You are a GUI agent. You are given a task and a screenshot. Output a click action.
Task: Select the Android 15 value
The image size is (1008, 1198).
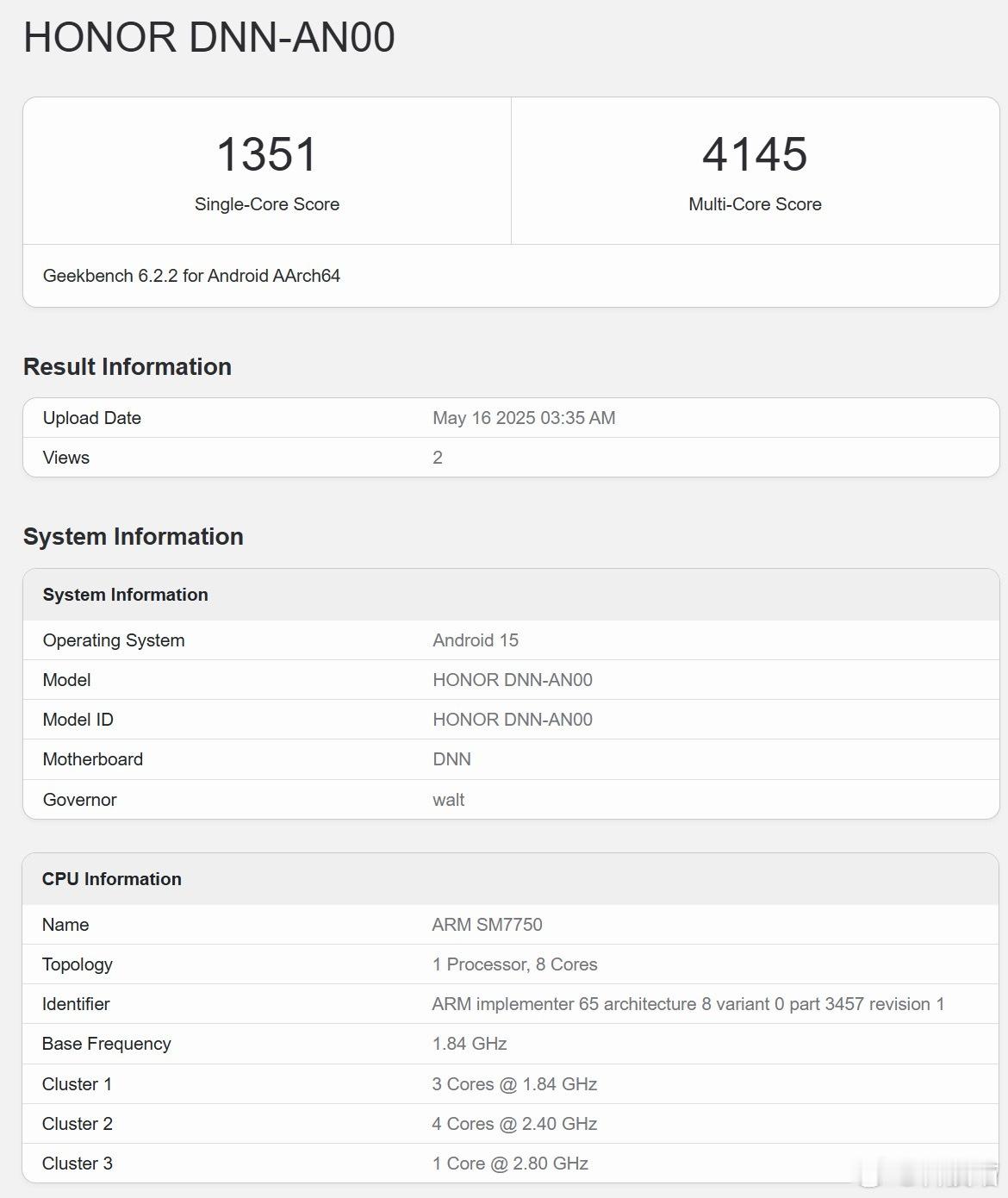pos(476,640)
